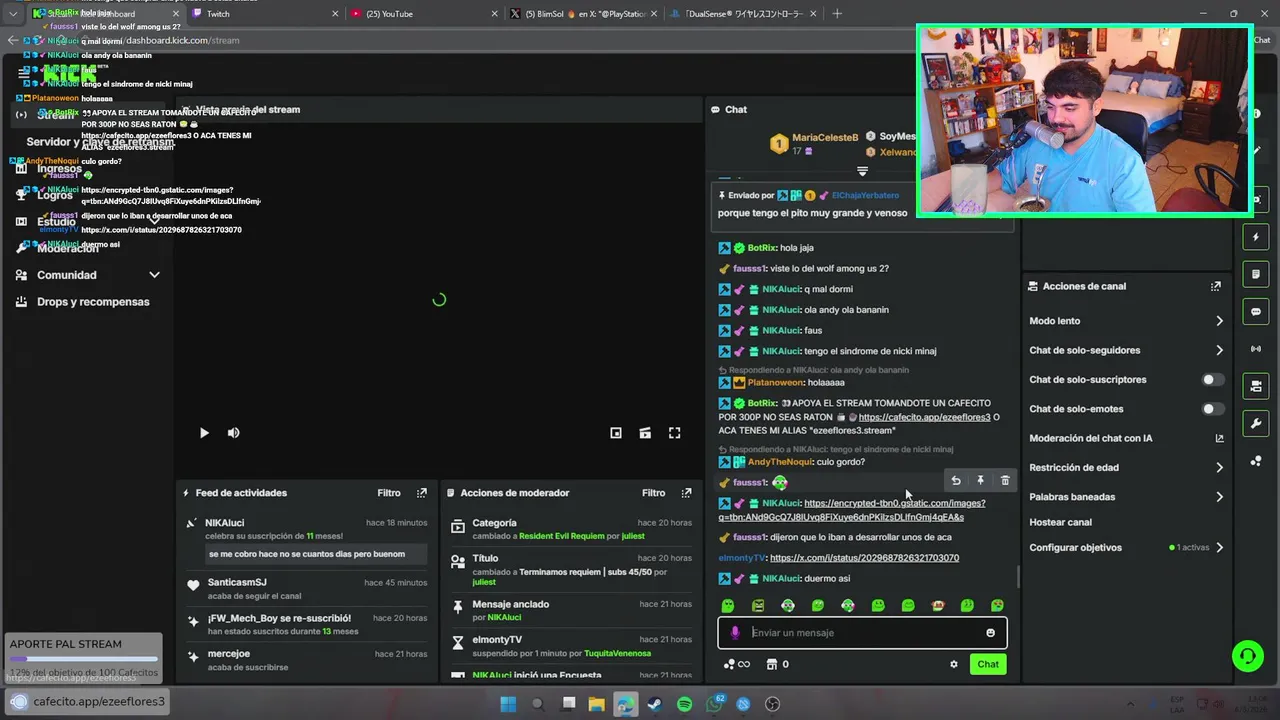Pop out the Feed de actividades panel
Screen dimensions: 1280x720
422,493
